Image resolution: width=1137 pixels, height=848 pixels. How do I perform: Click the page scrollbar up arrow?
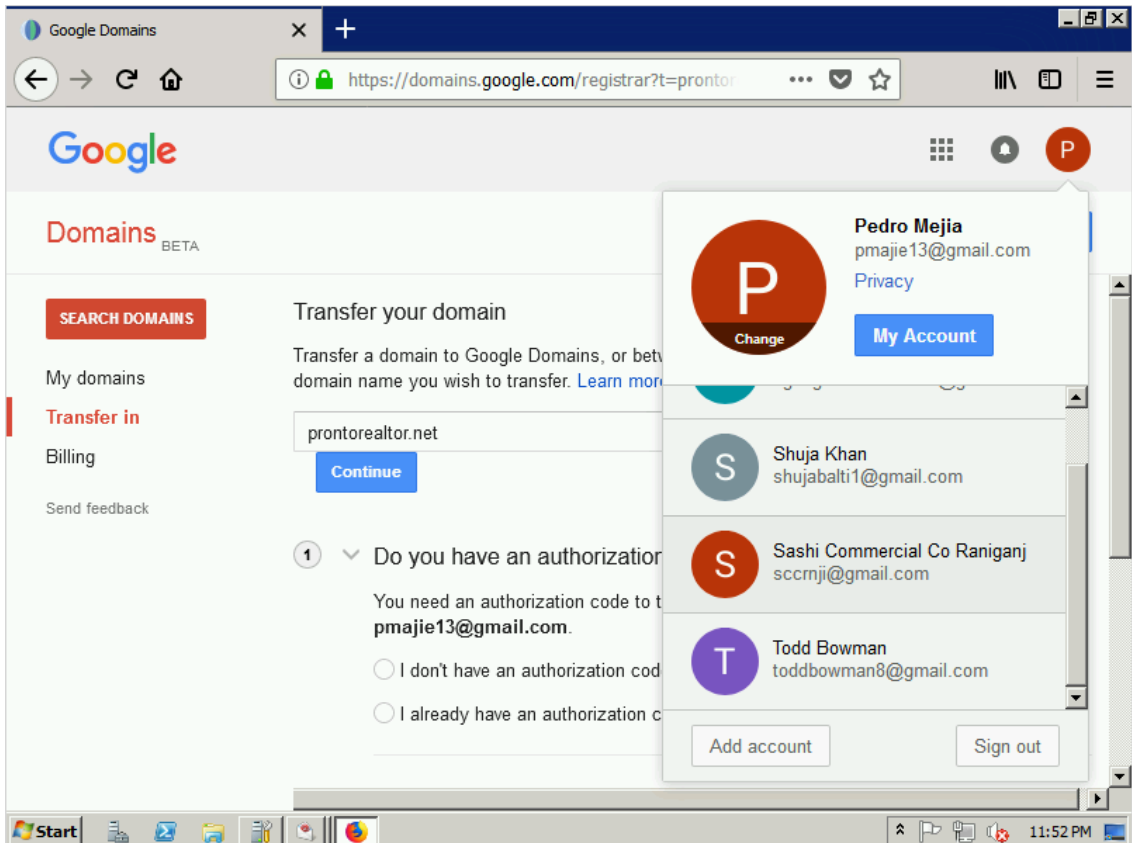(x=1120, y=284)
